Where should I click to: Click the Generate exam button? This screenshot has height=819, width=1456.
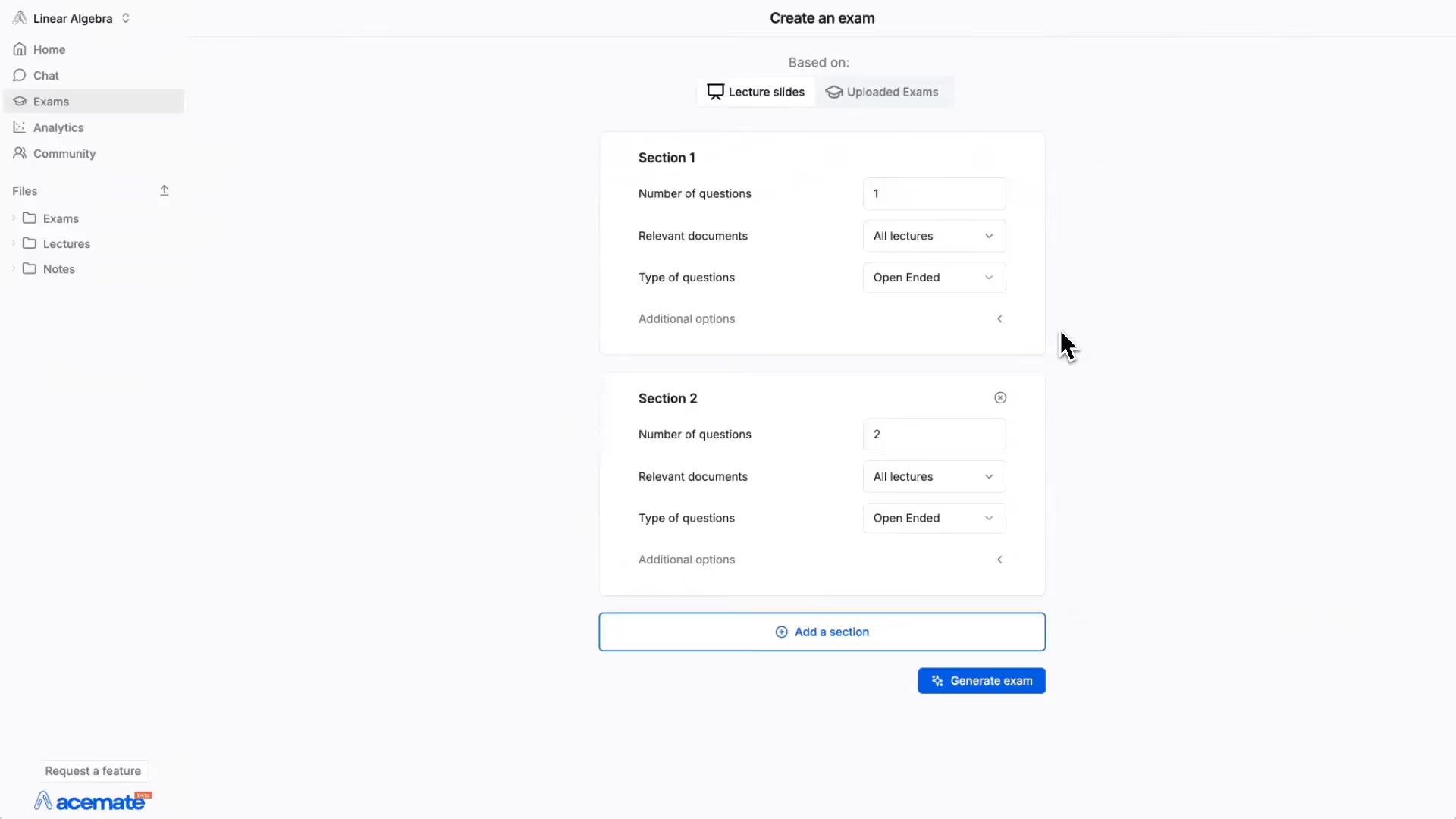[981, 680]
